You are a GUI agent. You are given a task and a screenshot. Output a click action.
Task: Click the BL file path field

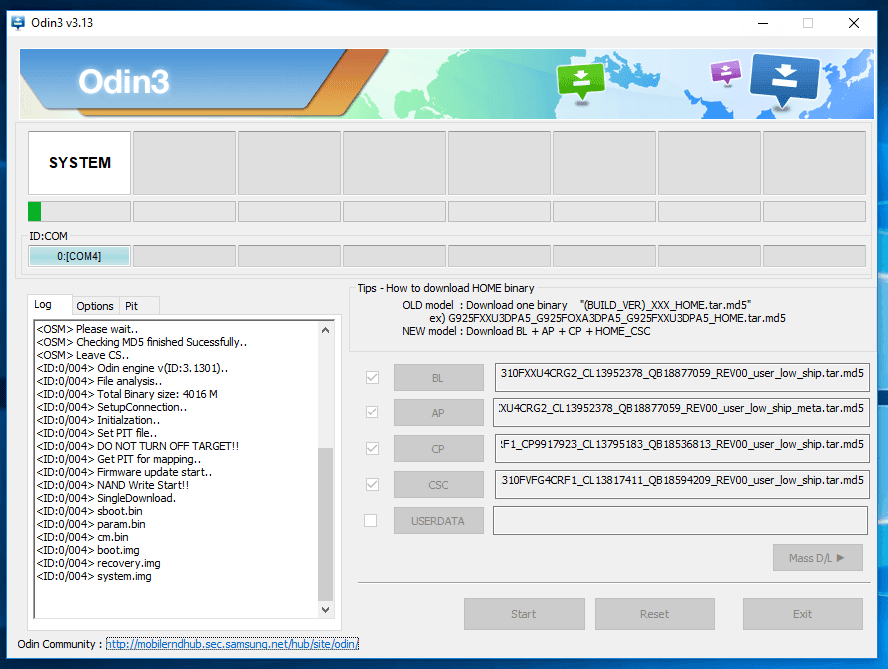(x=682, y=377)
